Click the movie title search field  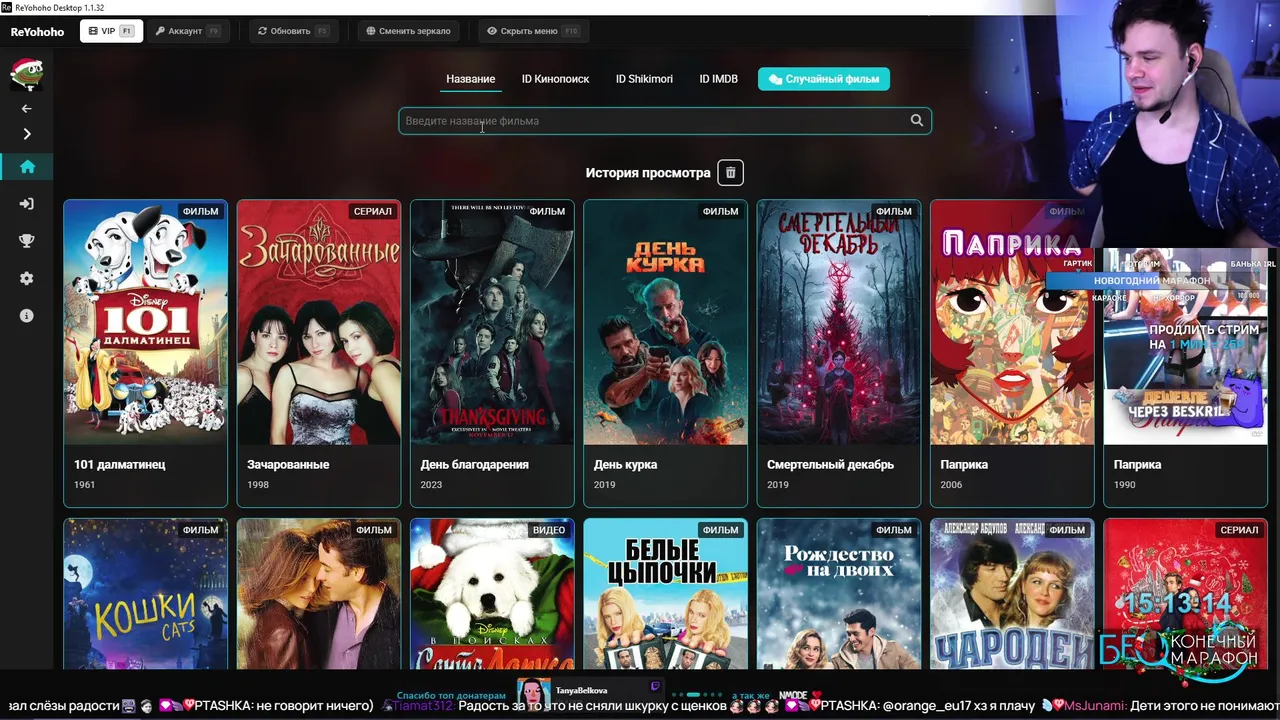tap(665, 121)
